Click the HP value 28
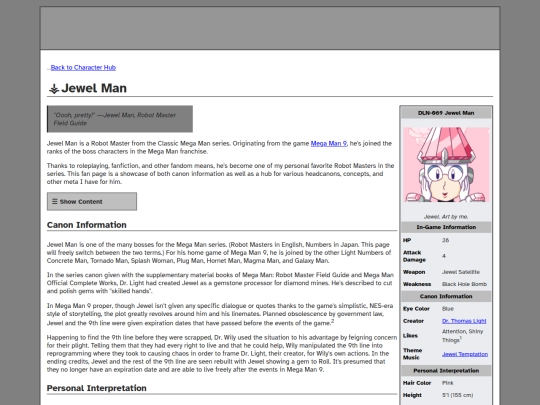540x405 pixels. (x=446, y=240)
